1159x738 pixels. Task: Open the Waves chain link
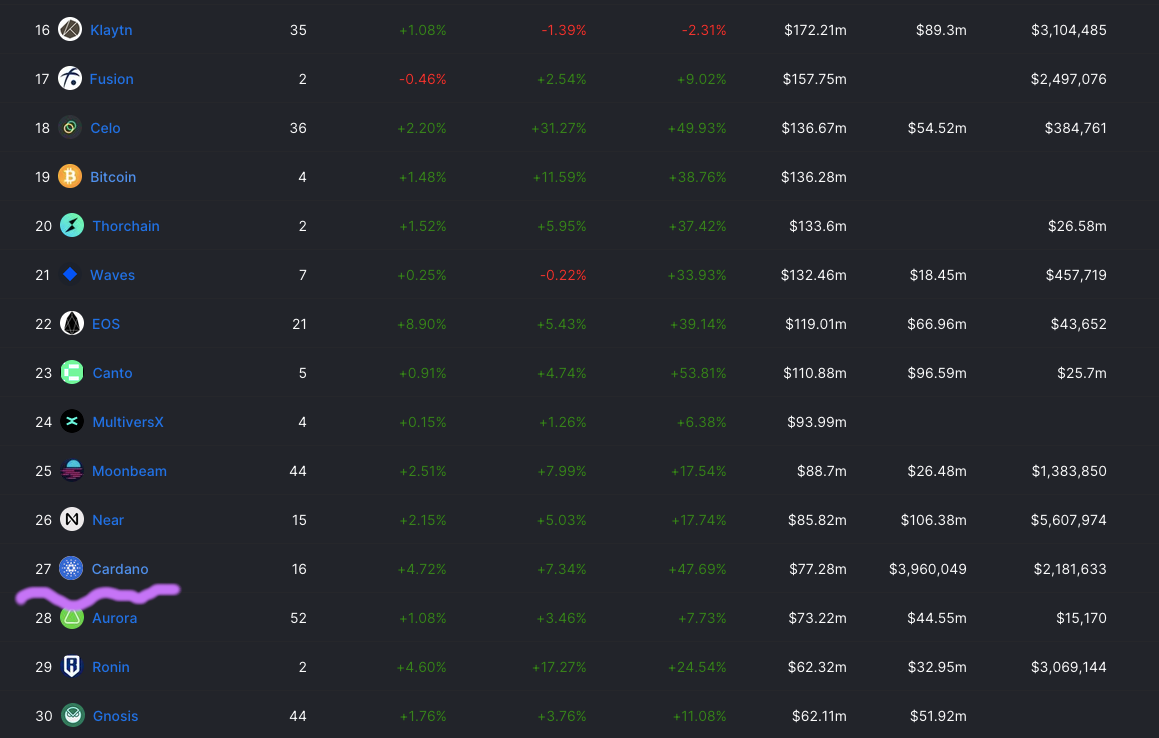click(x=112, y=275)
